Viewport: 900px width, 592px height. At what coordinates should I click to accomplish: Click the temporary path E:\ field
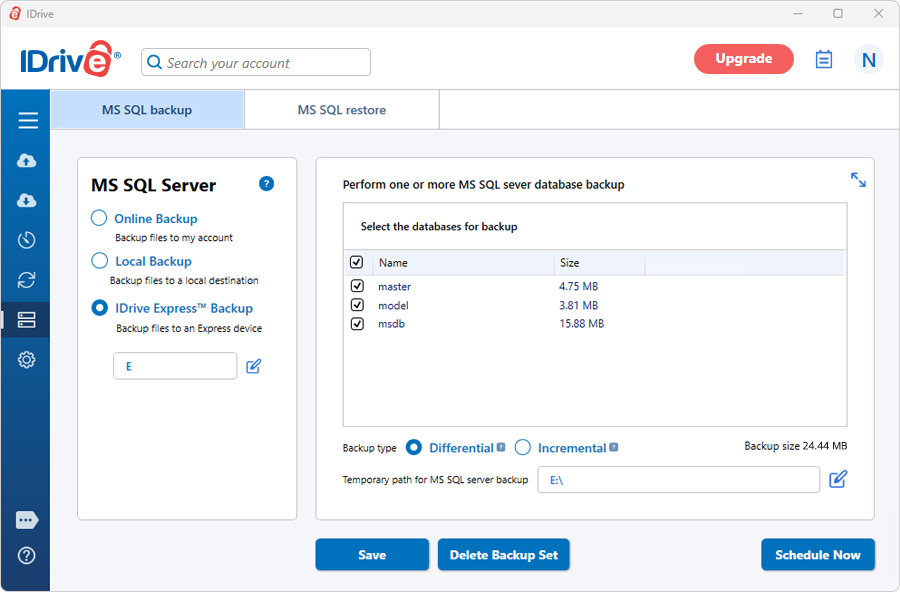(678, 479)
